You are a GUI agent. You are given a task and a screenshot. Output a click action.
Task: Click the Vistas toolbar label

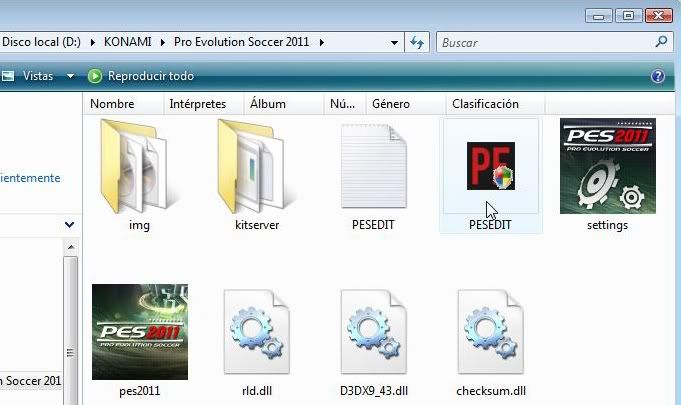coord(38,76)
